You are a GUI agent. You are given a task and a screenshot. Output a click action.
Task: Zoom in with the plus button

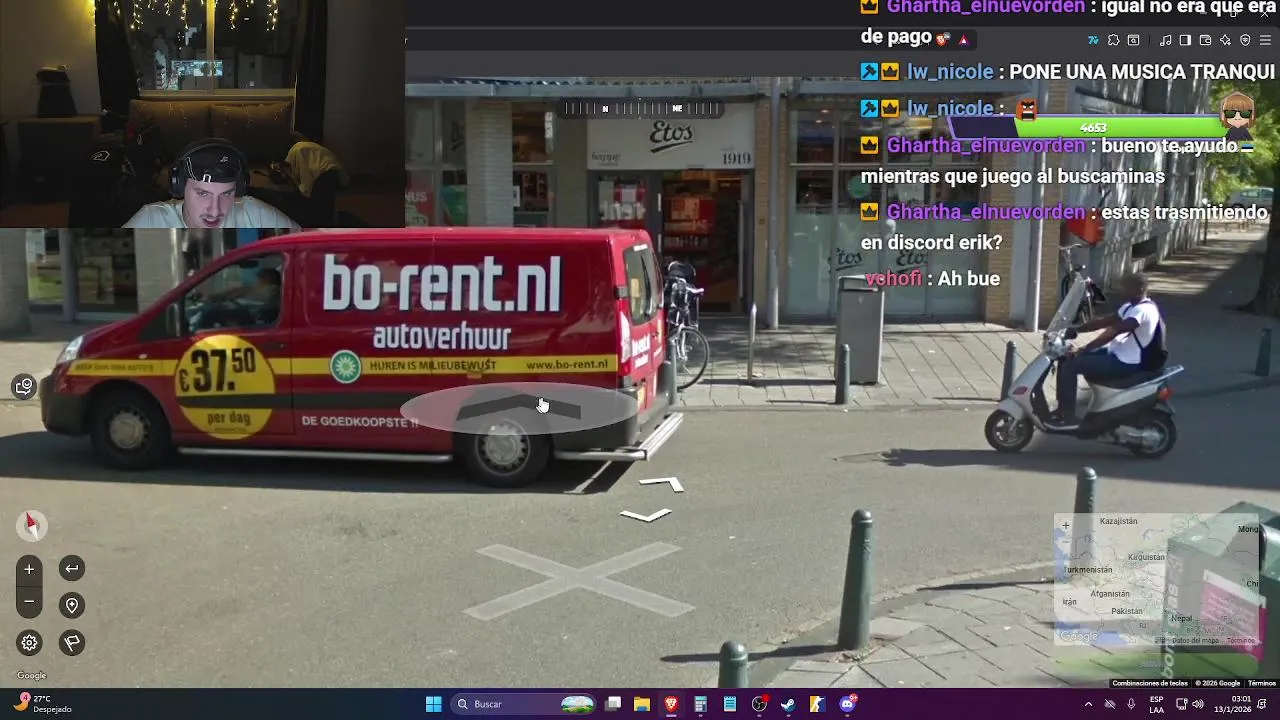click(x=29, y=569)
